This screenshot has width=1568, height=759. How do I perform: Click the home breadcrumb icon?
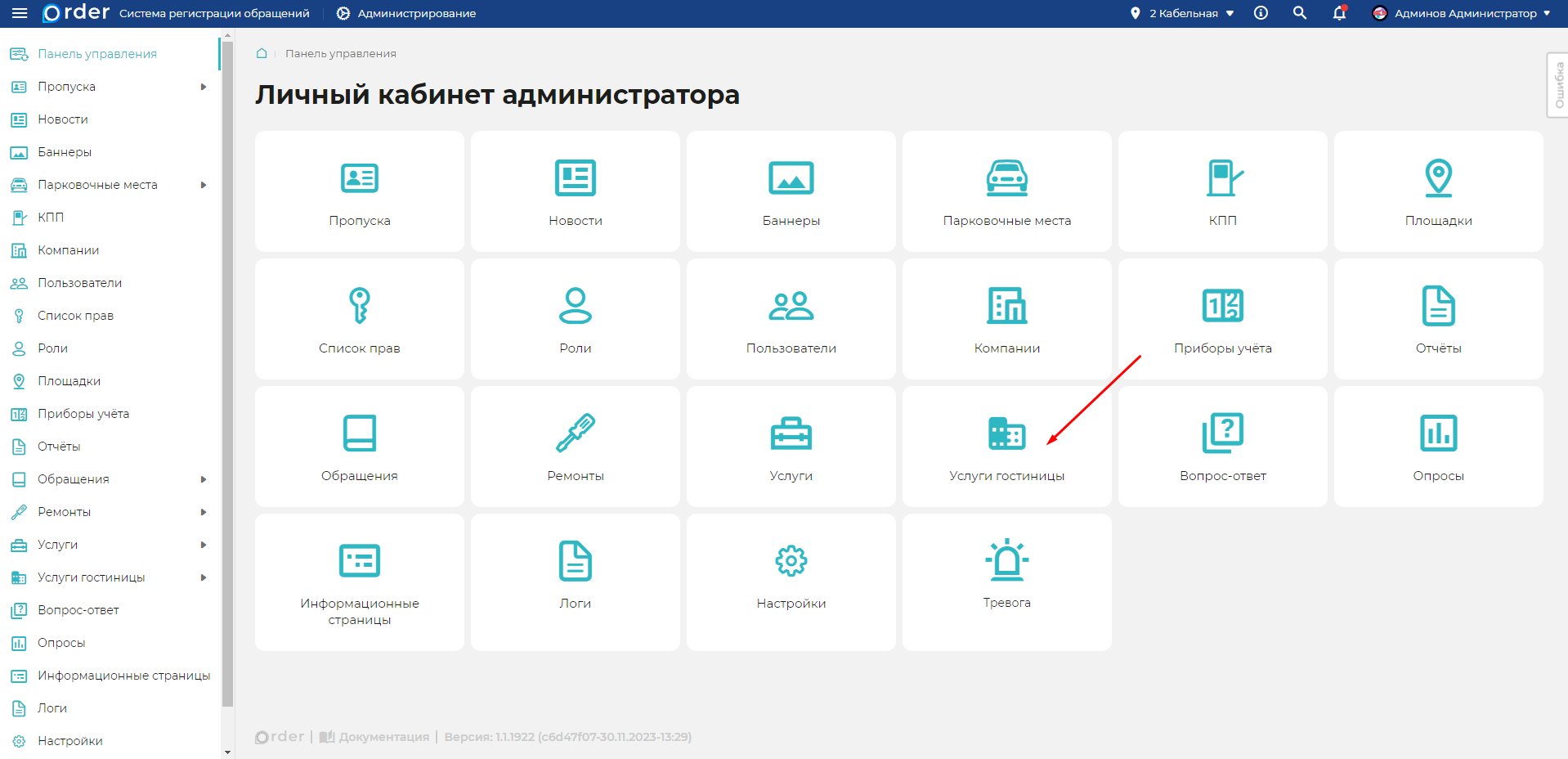click(262, 53)
